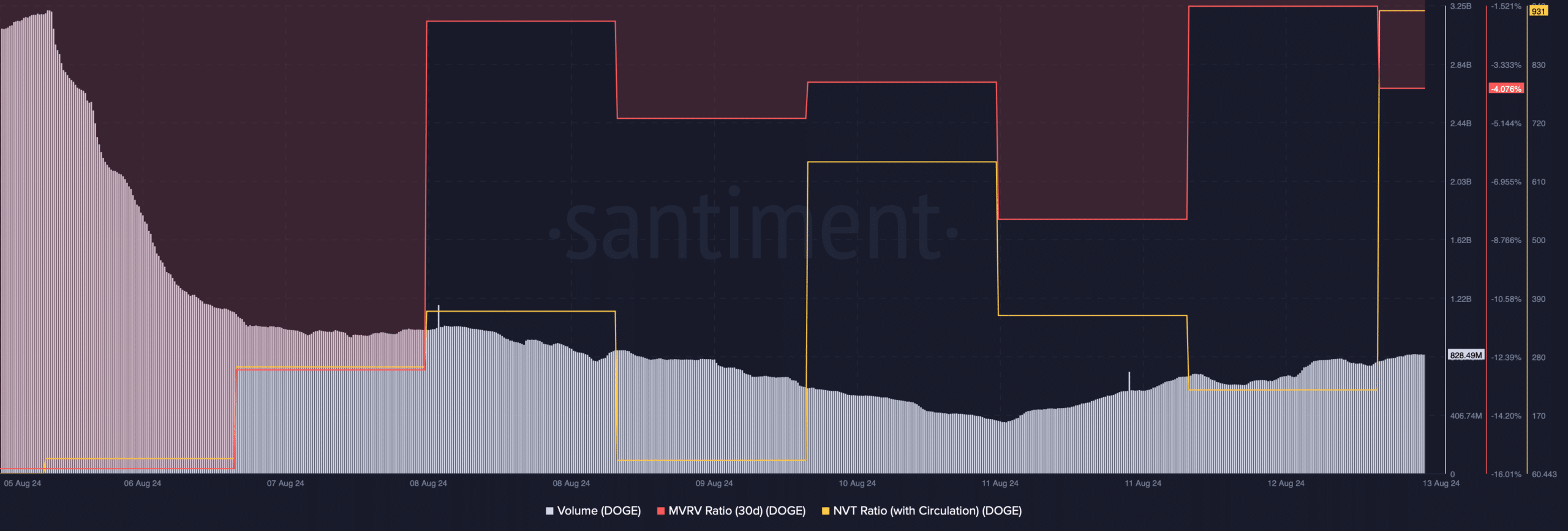Click the 390 NVT axis label
Image resolution: width=1568 pixels, height=531 pixels.
tap(1539, 299)
